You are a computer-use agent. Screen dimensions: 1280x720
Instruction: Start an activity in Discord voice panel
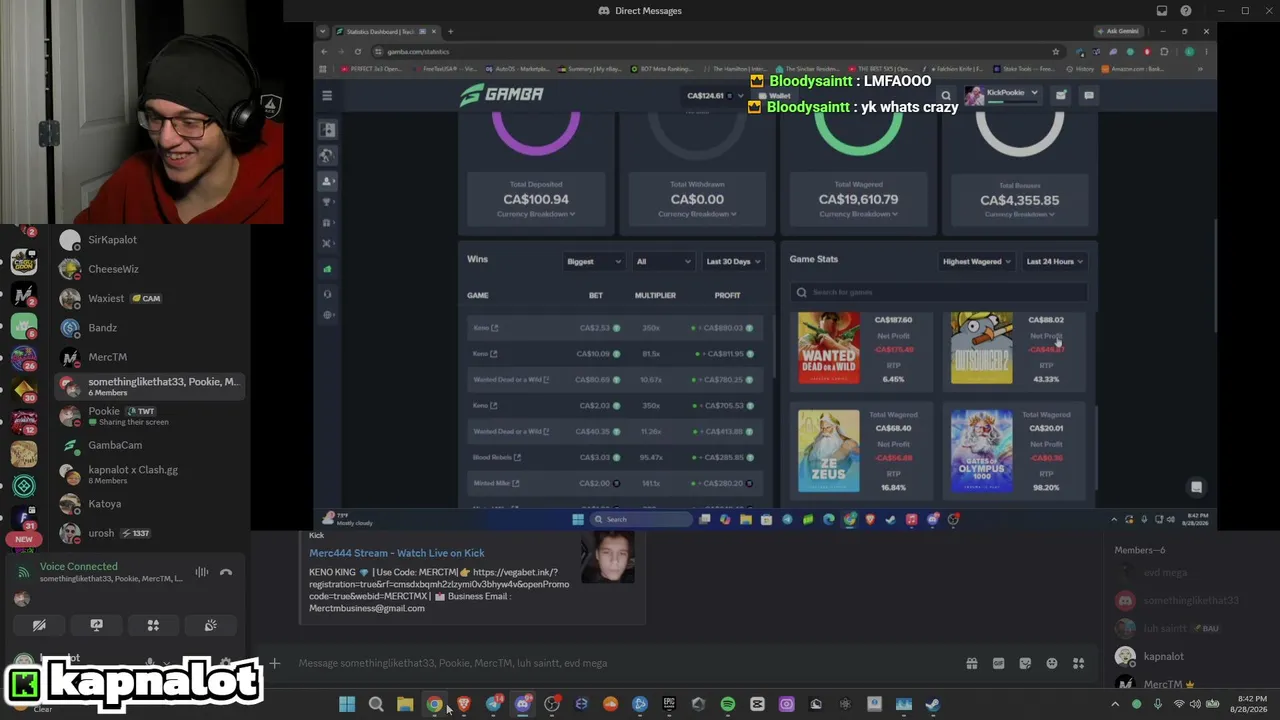pyautogui.click(x=153, y=625)
